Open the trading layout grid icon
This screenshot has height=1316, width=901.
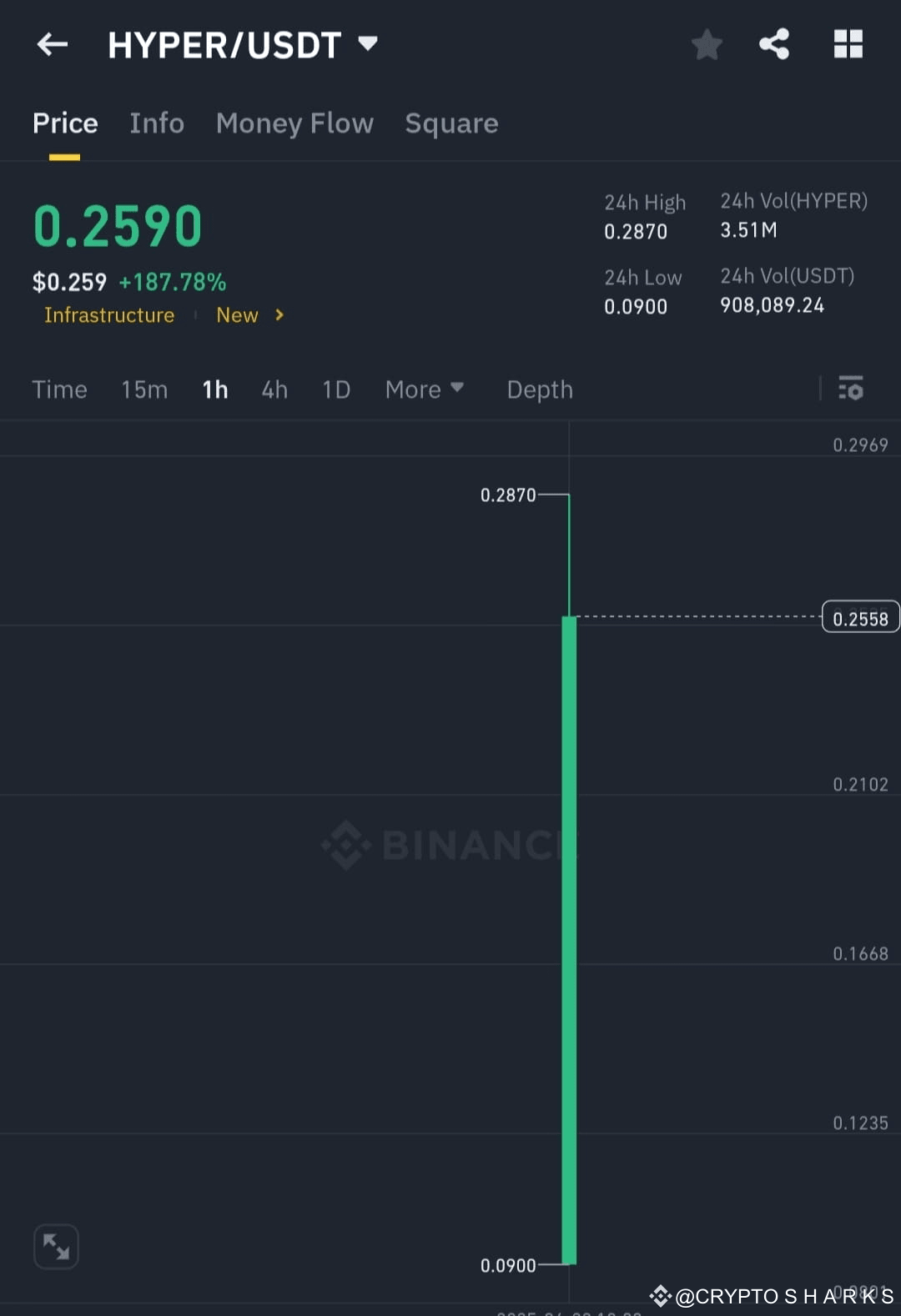[x=848, y=44]
